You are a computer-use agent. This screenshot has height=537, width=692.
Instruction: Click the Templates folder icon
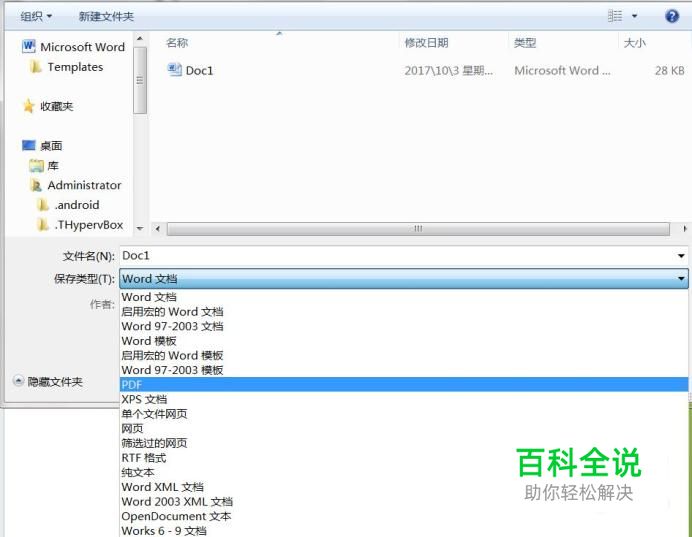(35, 67)
